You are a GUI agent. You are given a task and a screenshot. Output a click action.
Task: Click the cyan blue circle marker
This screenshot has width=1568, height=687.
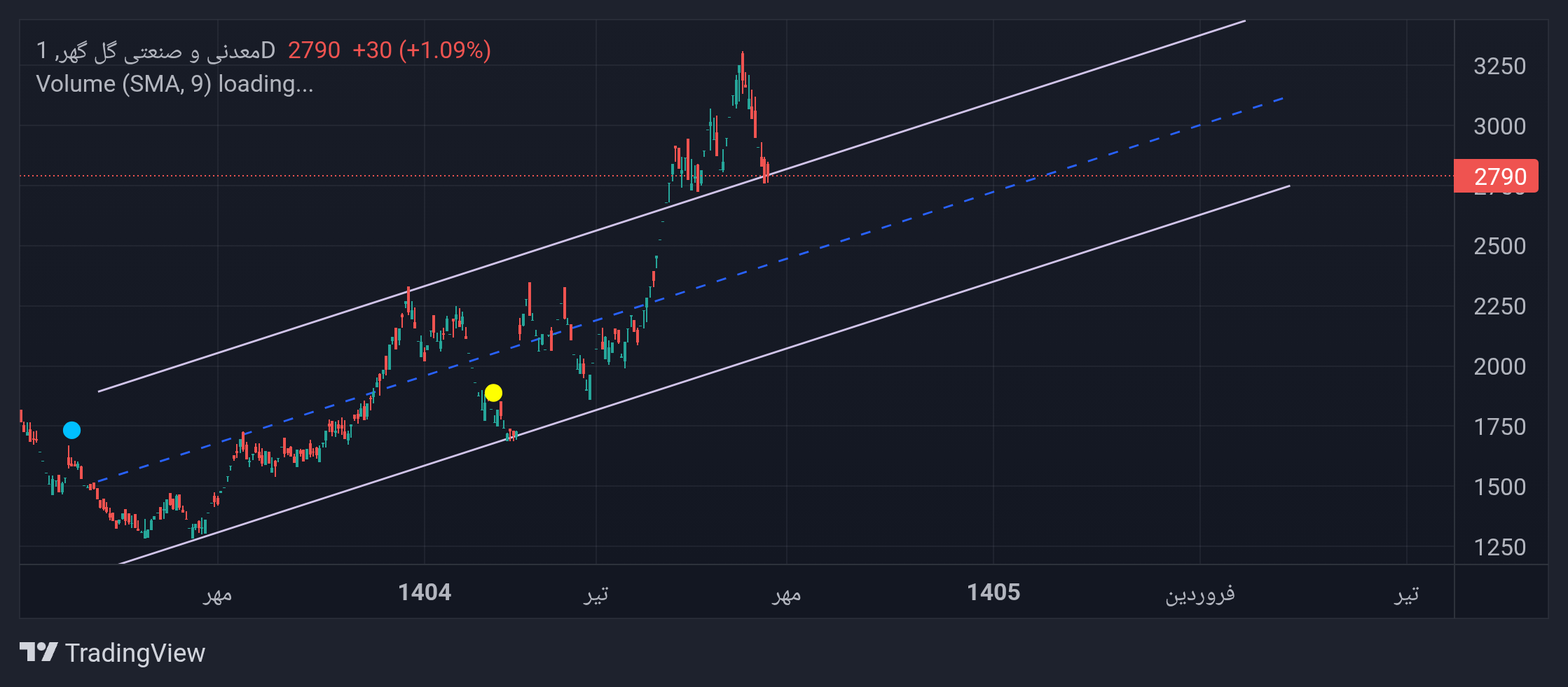[71, 430]
